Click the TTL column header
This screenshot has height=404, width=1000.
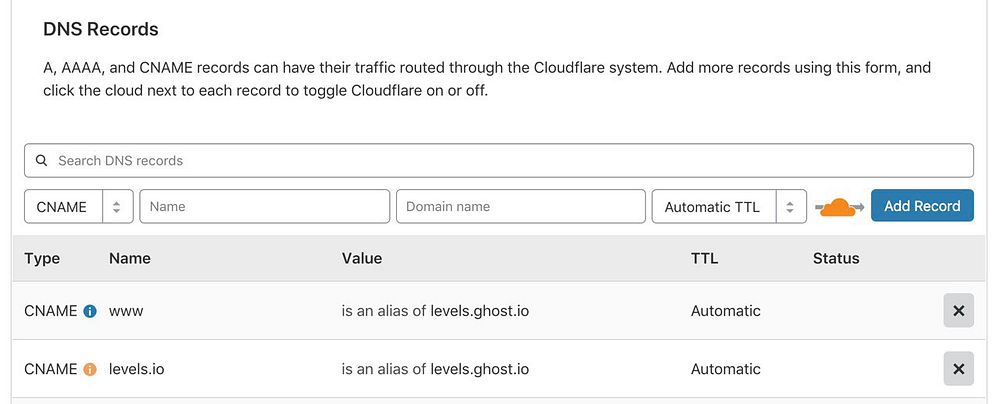[704, 258]
